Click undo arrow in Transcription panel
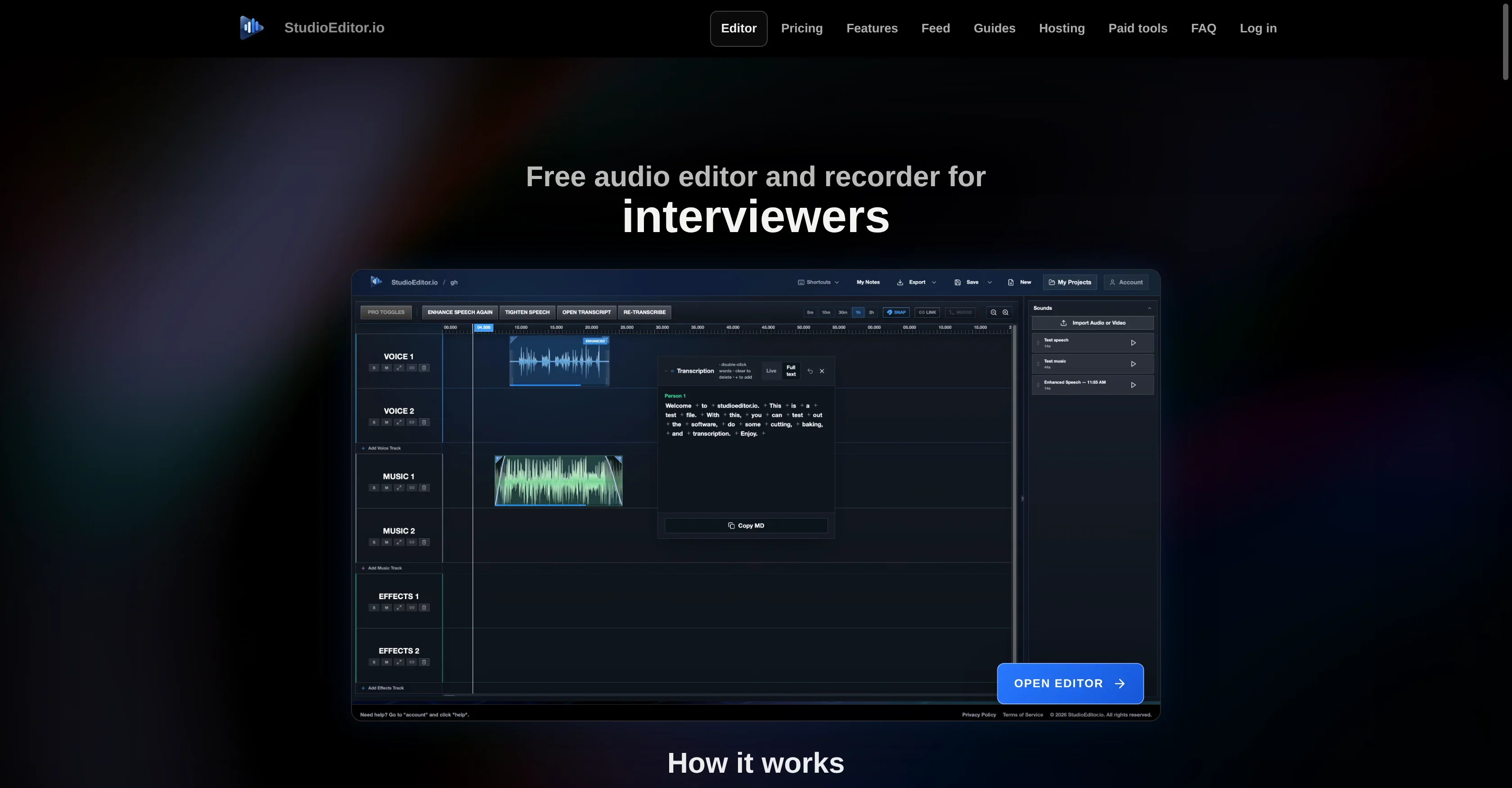The width and height of the screenshot is (1512, 788). point(810,371)
